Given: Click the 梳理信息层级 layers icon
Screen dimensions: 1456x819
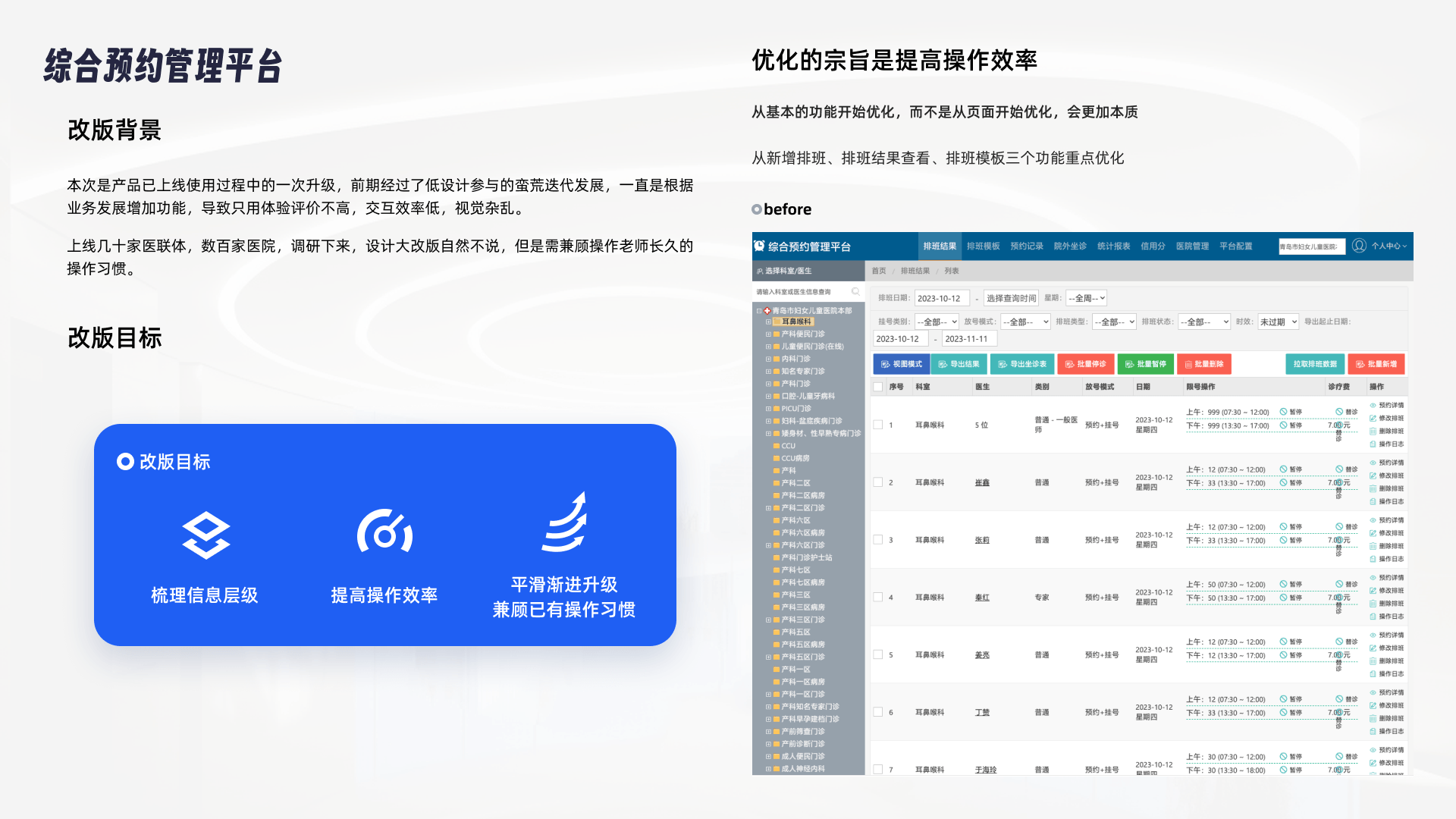Looking at the screenshot, I should click(x=206, y=535).
